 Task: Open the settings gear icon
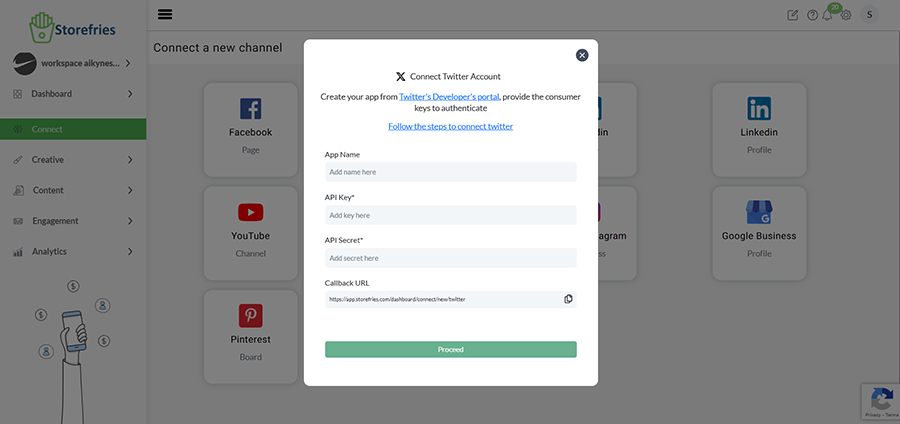pyautogui.click(x=846, y=15)
